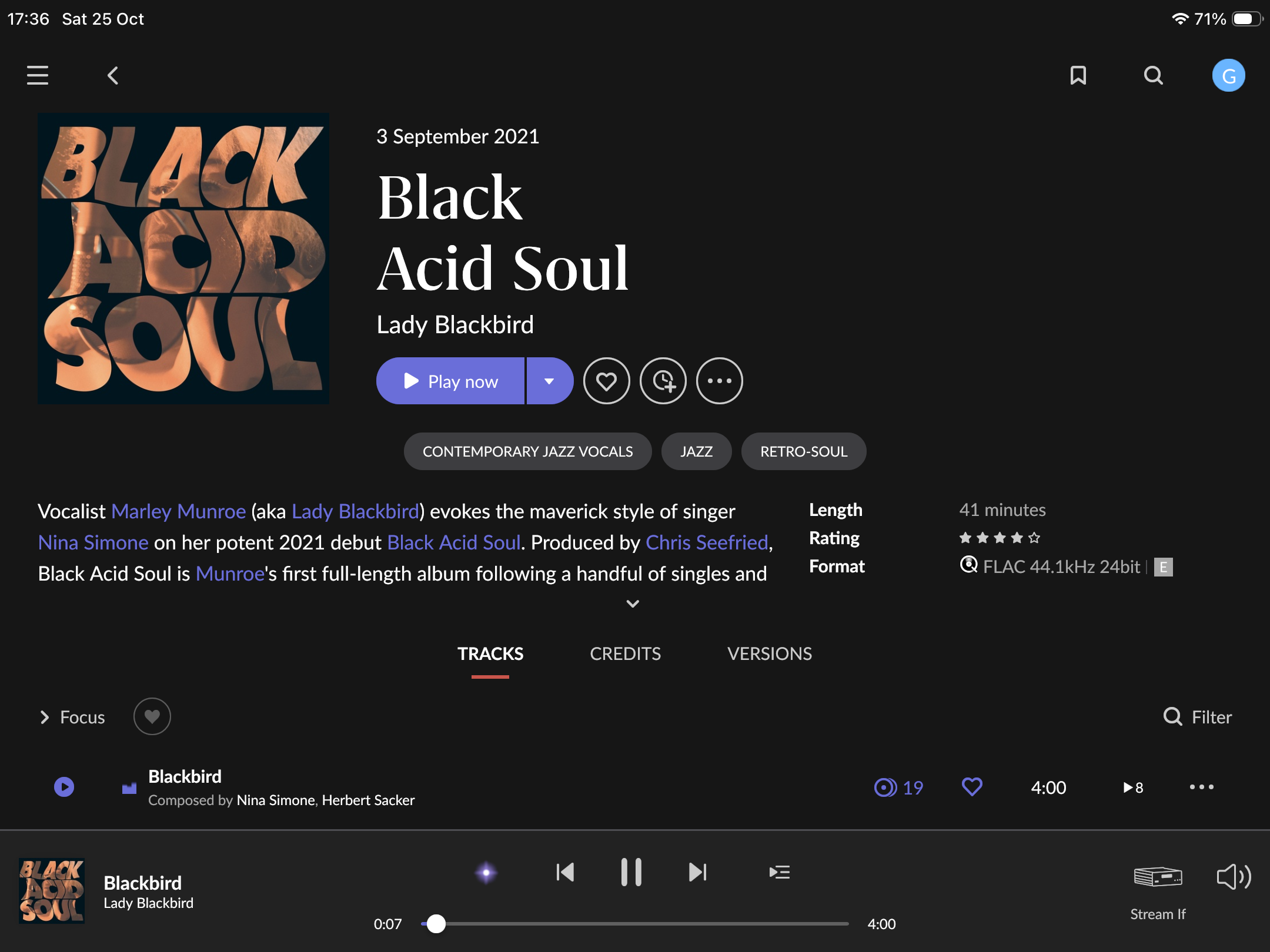Open Black Acid Soul link in description

click(453, 542)
